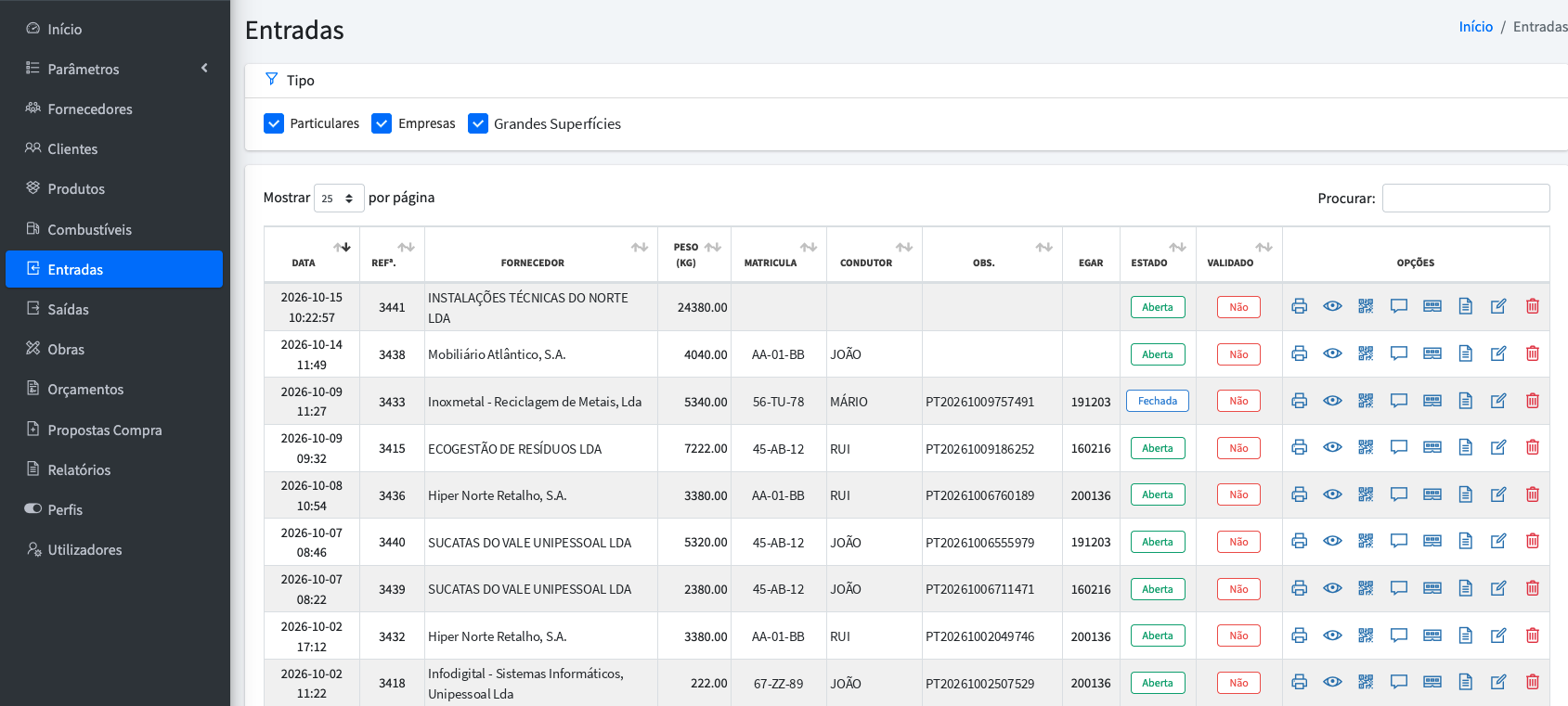Focus the Procurar search field
The width and height of the screenshot is (1568, 706).
(x=1466, y=199)
